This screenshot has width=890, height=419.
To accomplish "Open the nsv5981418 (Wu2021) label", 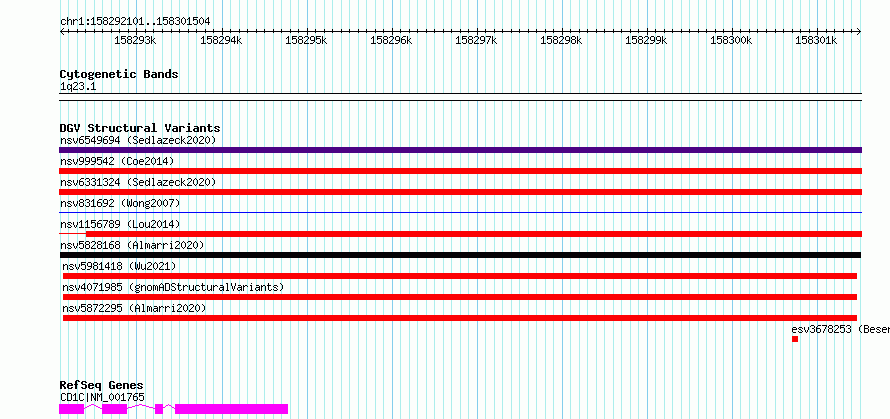I will (119, 266).
